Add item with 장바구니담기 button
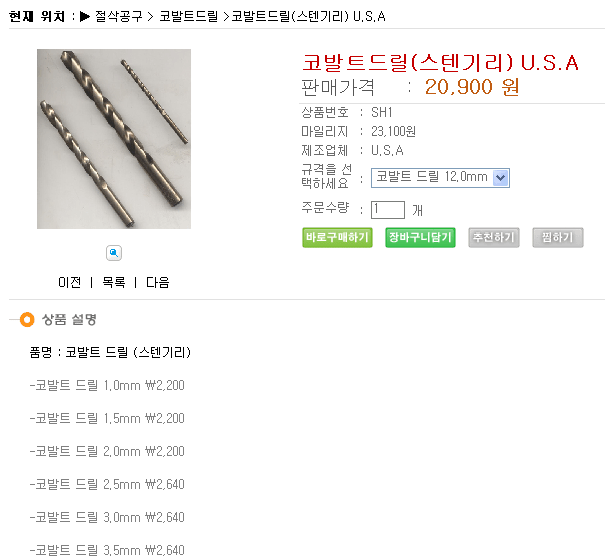This screenshot has width=605, height=557. point(420,237)
